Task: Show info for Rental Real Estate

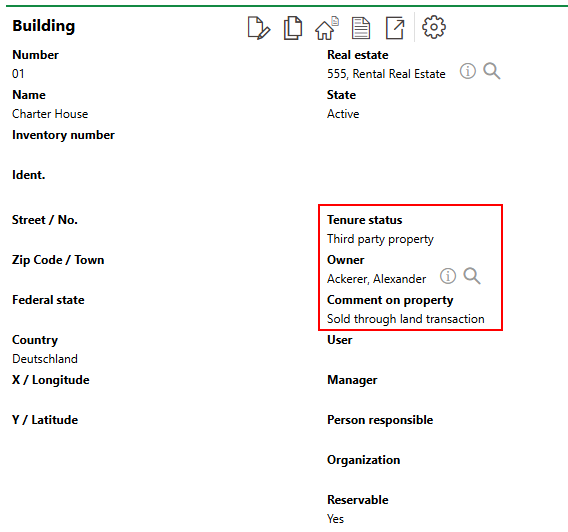Action: click(468, 71)
